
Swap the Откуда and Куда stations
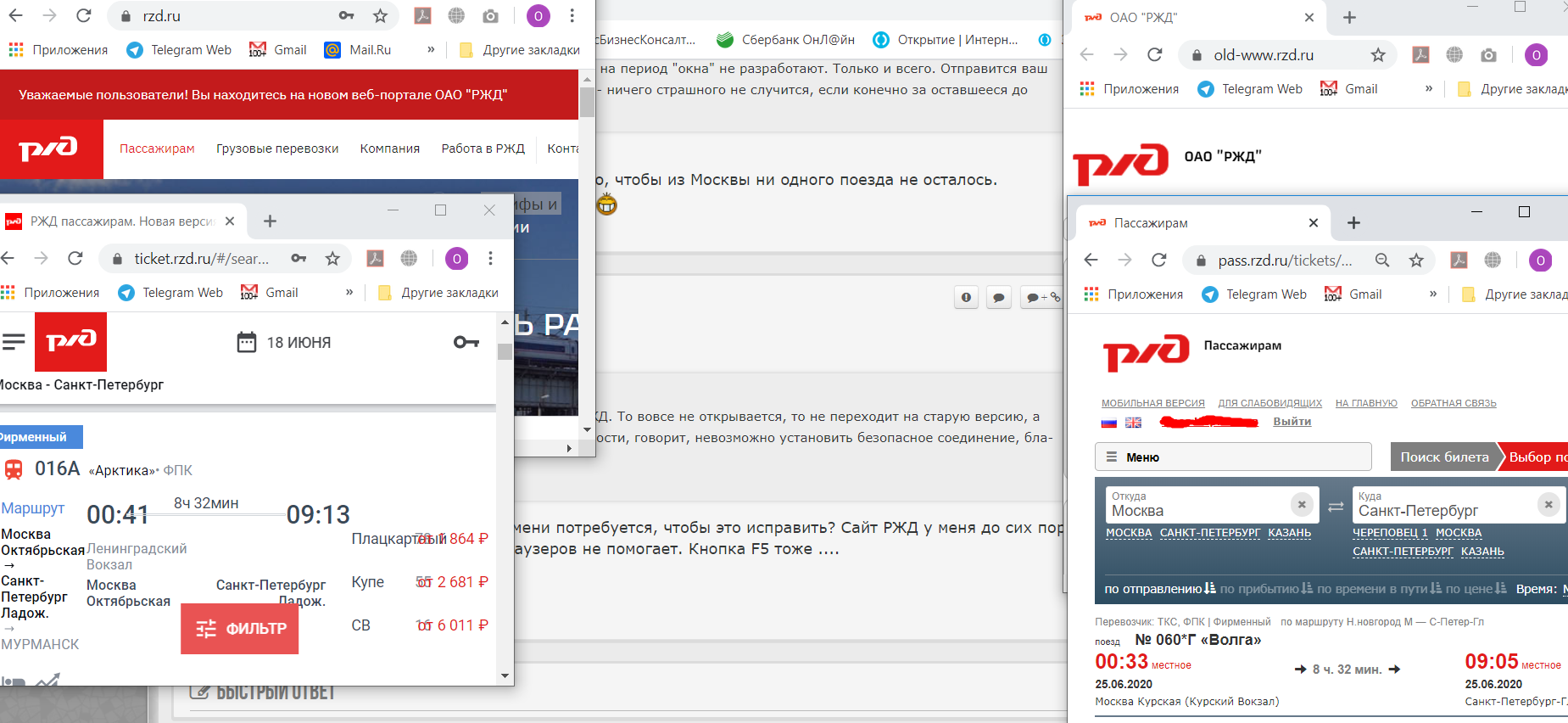click(1336, 507)
